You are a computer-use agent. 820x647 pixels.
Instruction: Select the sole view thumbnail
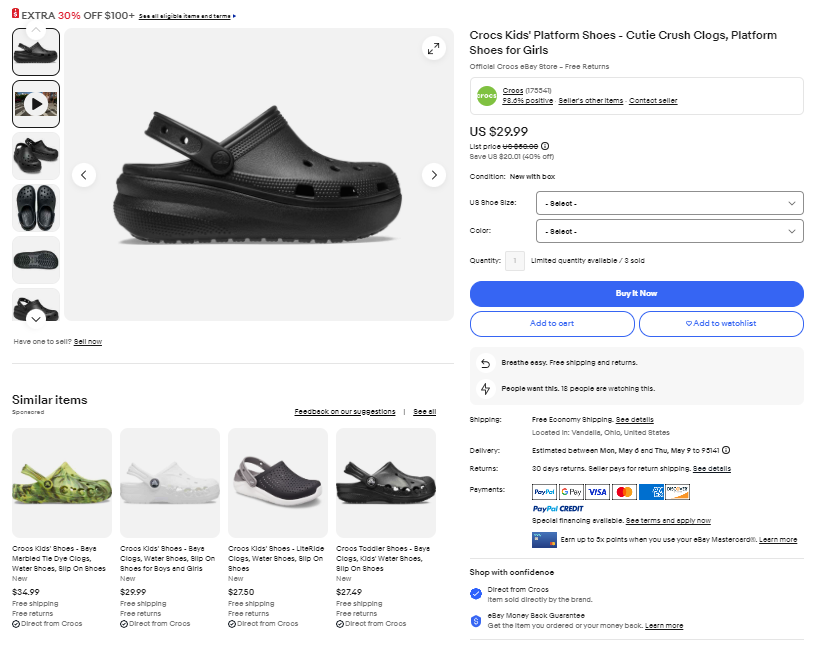36,259
